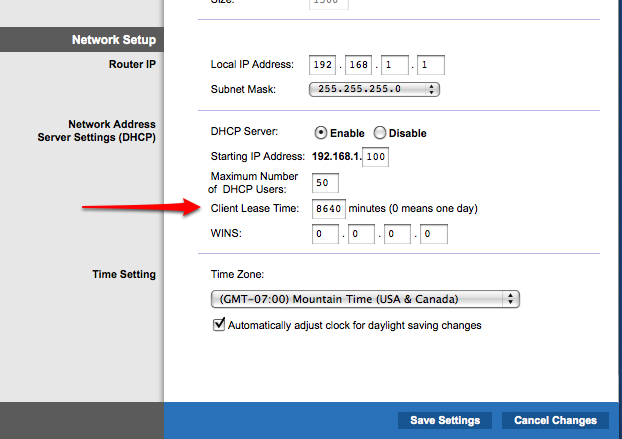The height and width of the screenshot is (439, 622).
Task: Click the first WINS octet field
Action: (325, 234)
